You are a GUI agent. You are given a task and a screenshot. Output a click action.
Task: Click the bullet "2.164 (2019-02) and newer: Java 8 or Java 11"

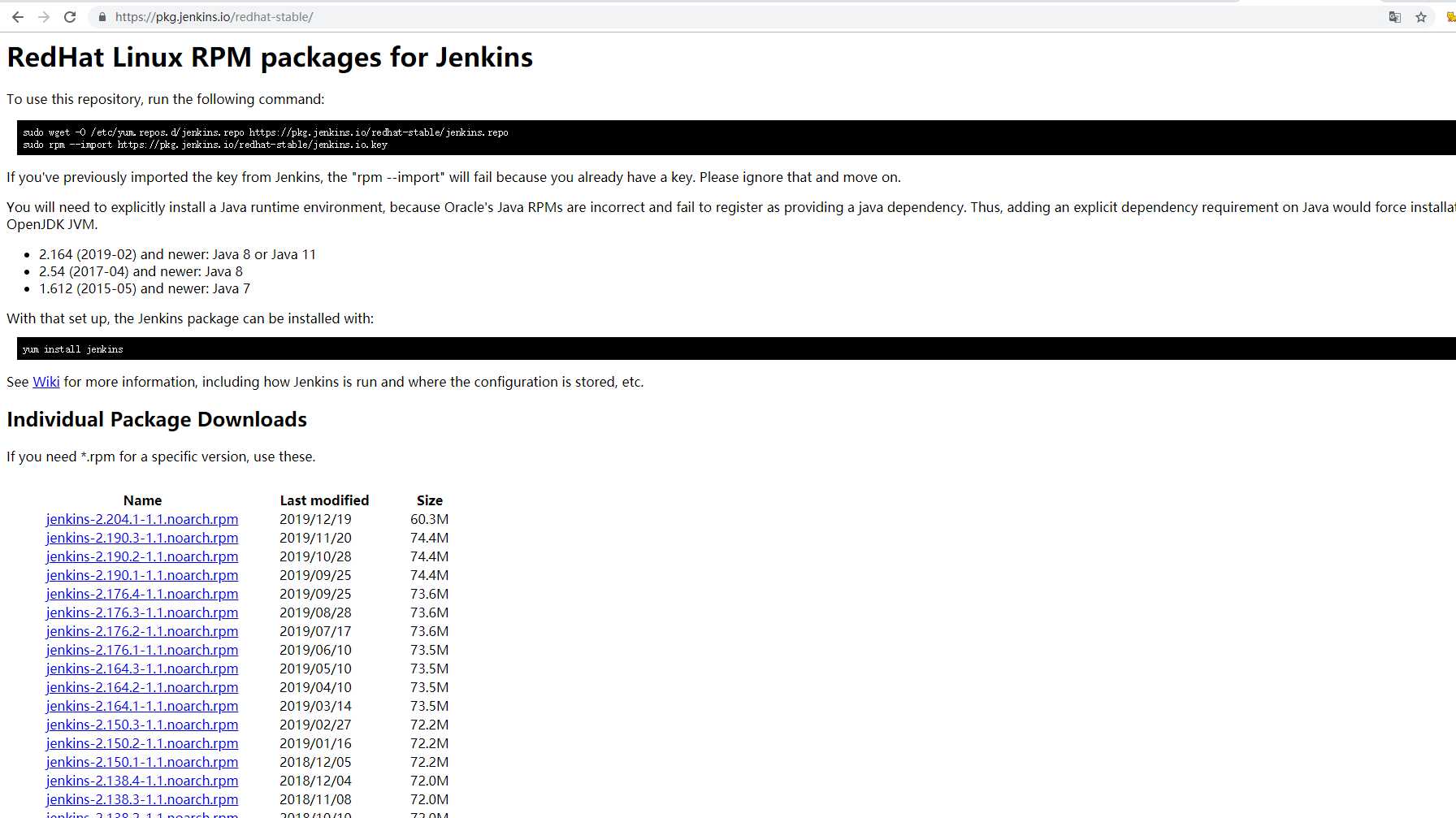[x=177, y=254]
